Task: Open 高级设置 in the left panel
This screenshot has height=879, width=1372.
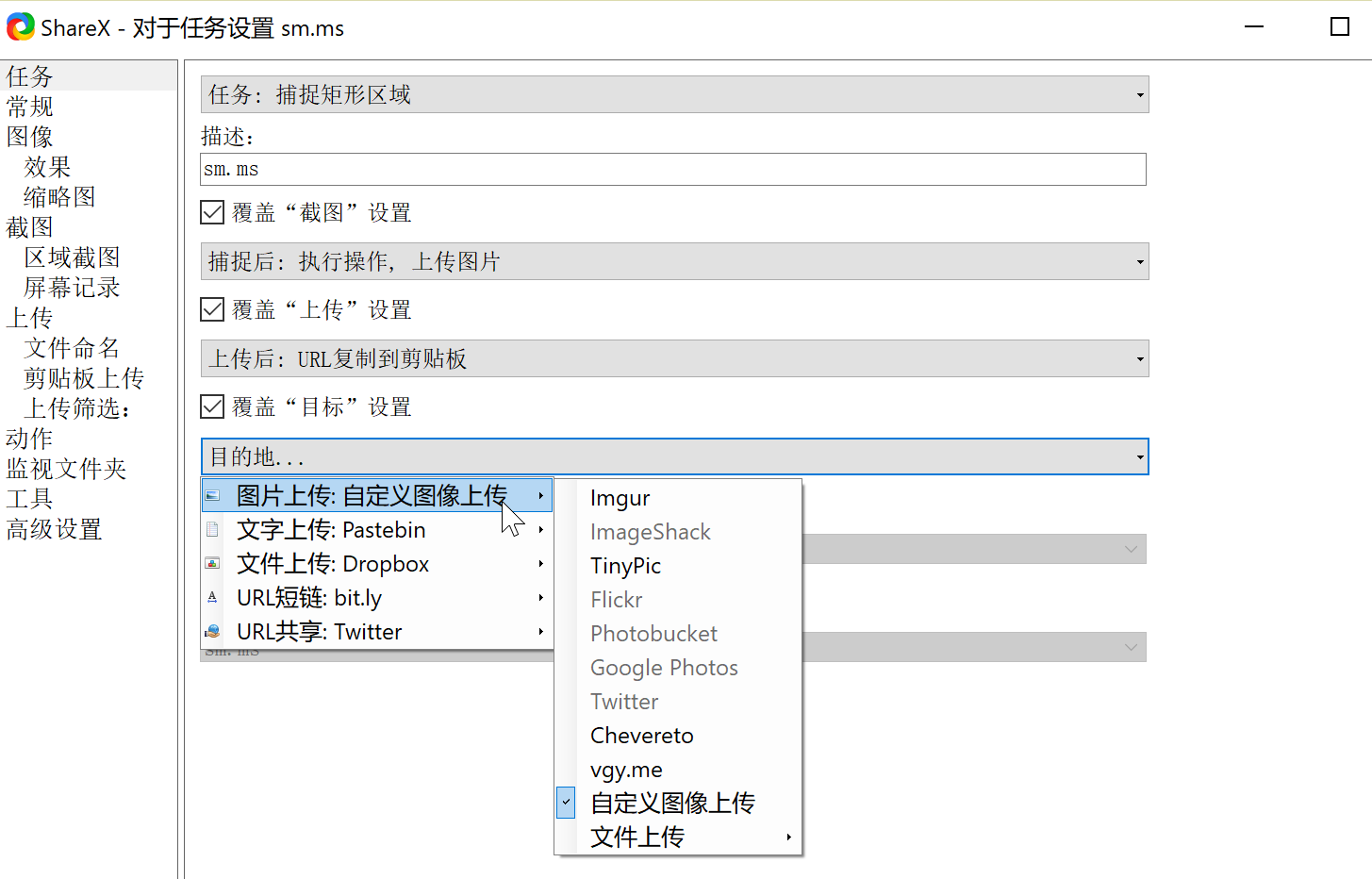Action: point(54,529)
